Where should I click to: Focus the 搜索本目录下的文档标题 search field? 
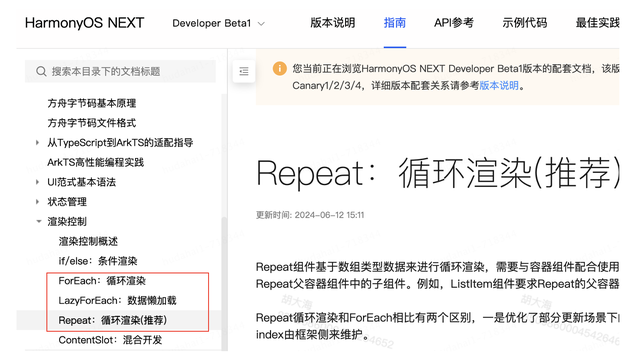coord(120,71)
